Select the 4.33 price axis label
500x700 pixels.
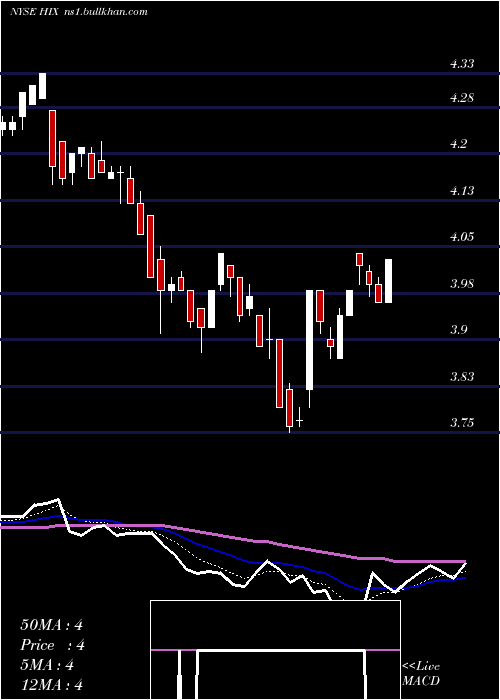pos(462,64)
